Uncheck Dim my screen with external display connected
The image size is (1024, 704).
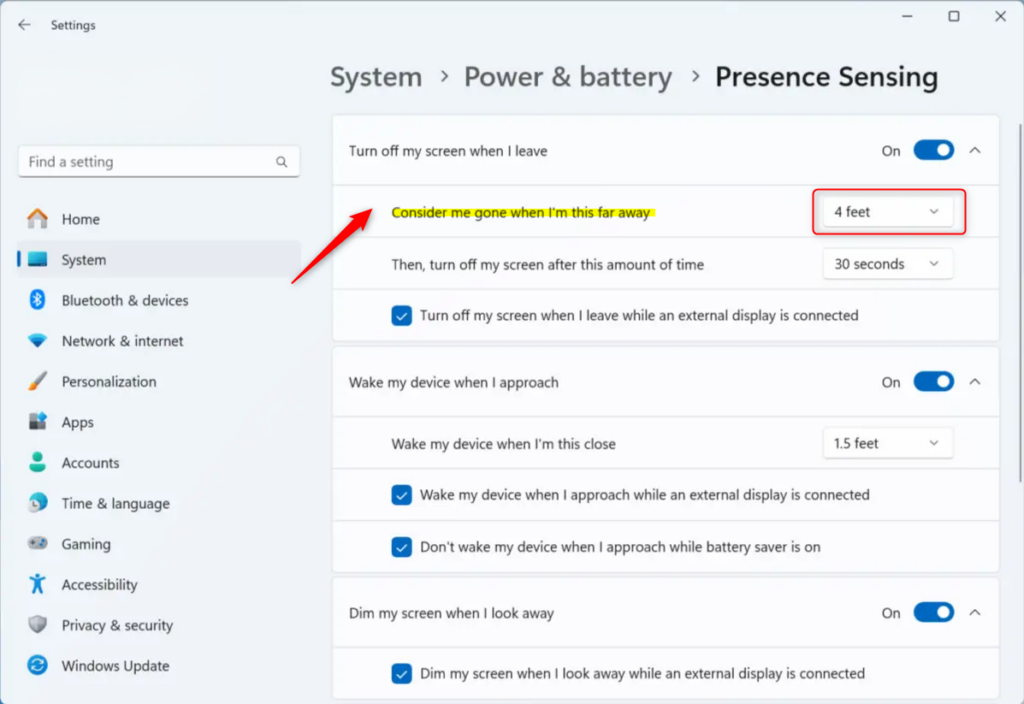click(402, 673)
